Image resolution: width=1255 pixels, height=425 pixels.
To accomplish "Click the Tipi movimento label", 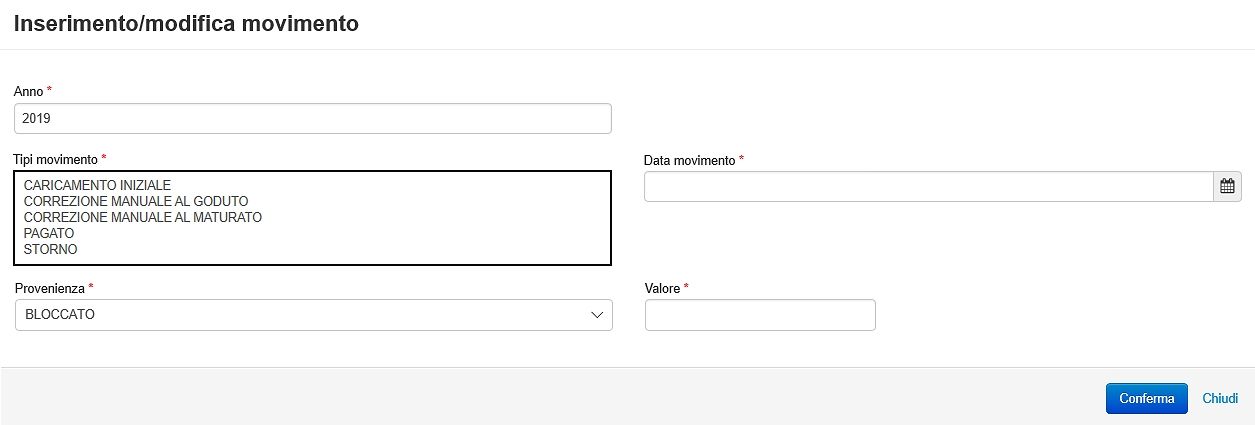I will [56, 159].
